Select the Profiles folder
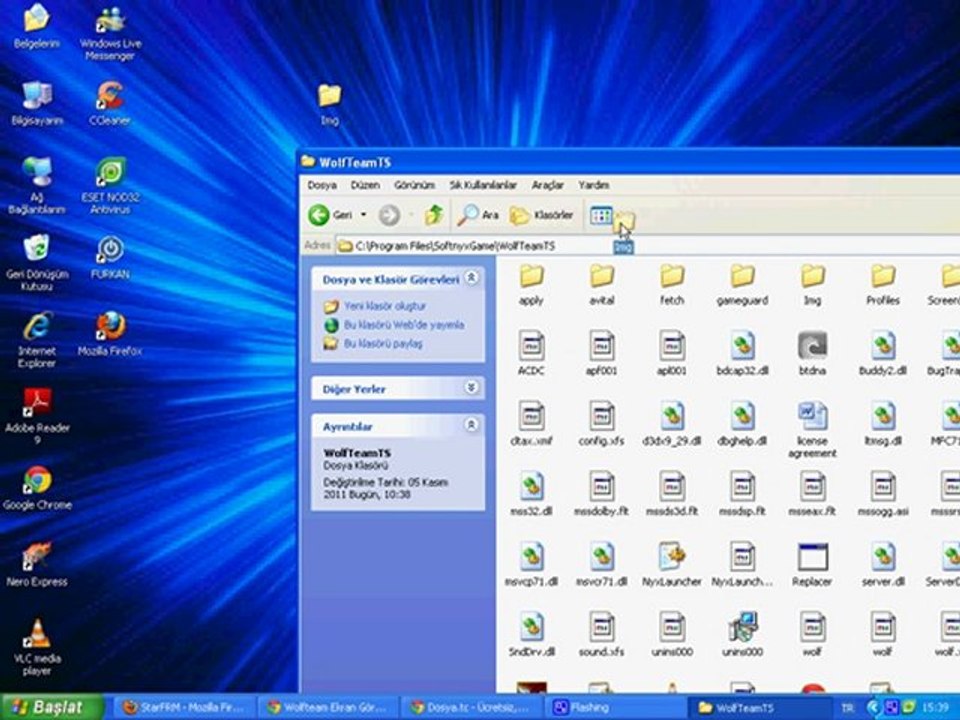Screen dimensions: 960x720 [883, 285]
